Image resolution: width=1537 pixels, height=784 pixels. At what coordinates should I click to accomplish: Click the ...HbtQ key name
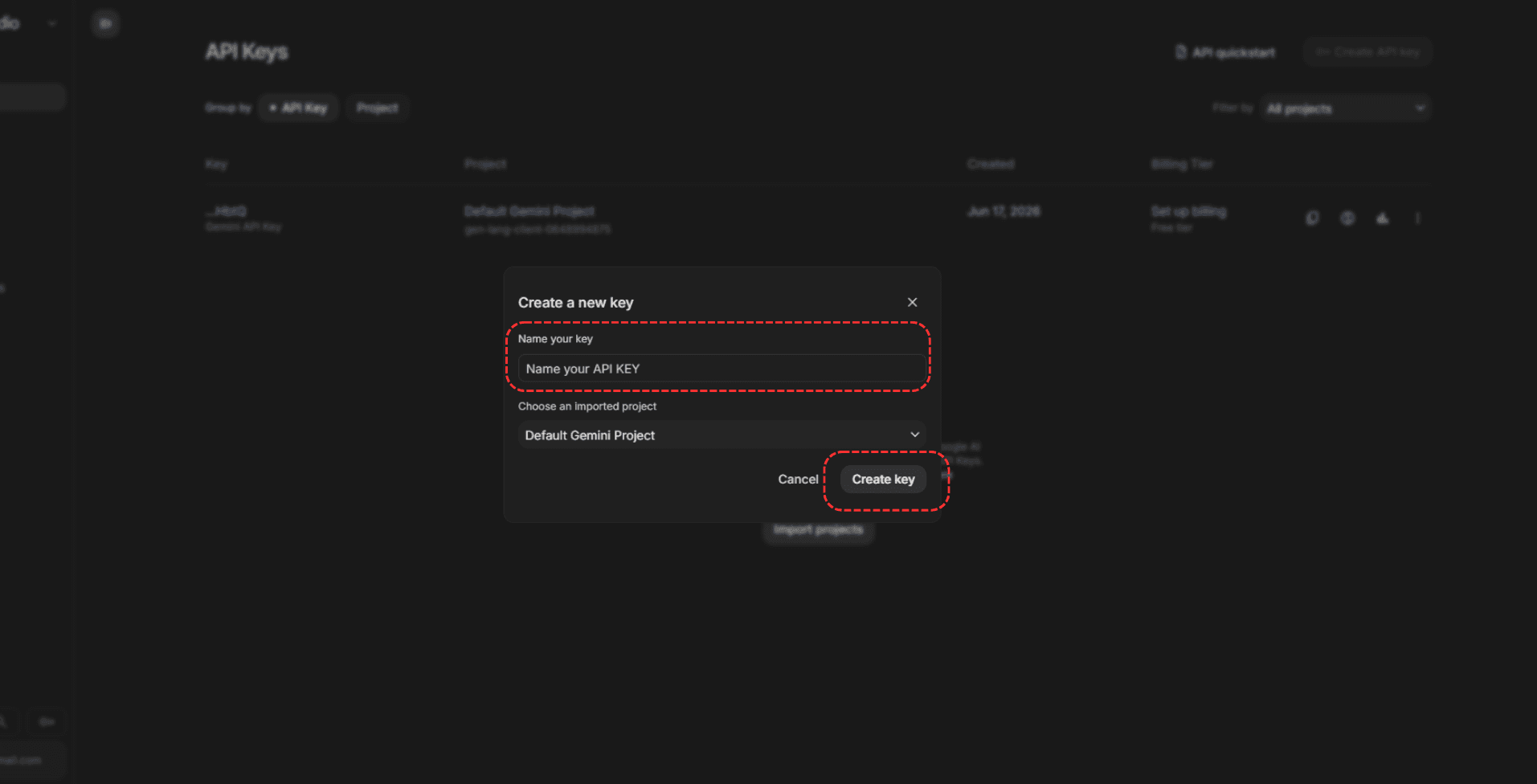[x=226, y=211]
